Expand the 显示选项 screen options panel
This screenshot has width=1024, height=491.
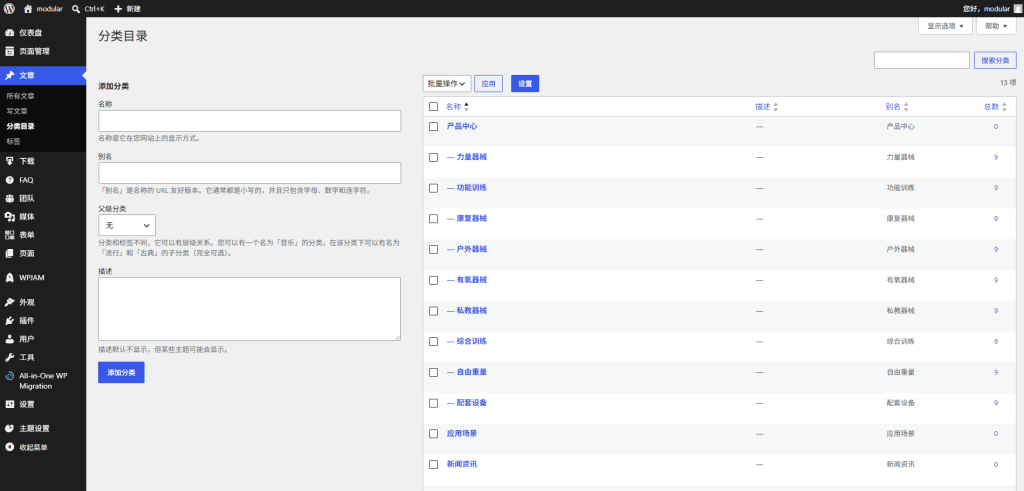pos(946,26)
